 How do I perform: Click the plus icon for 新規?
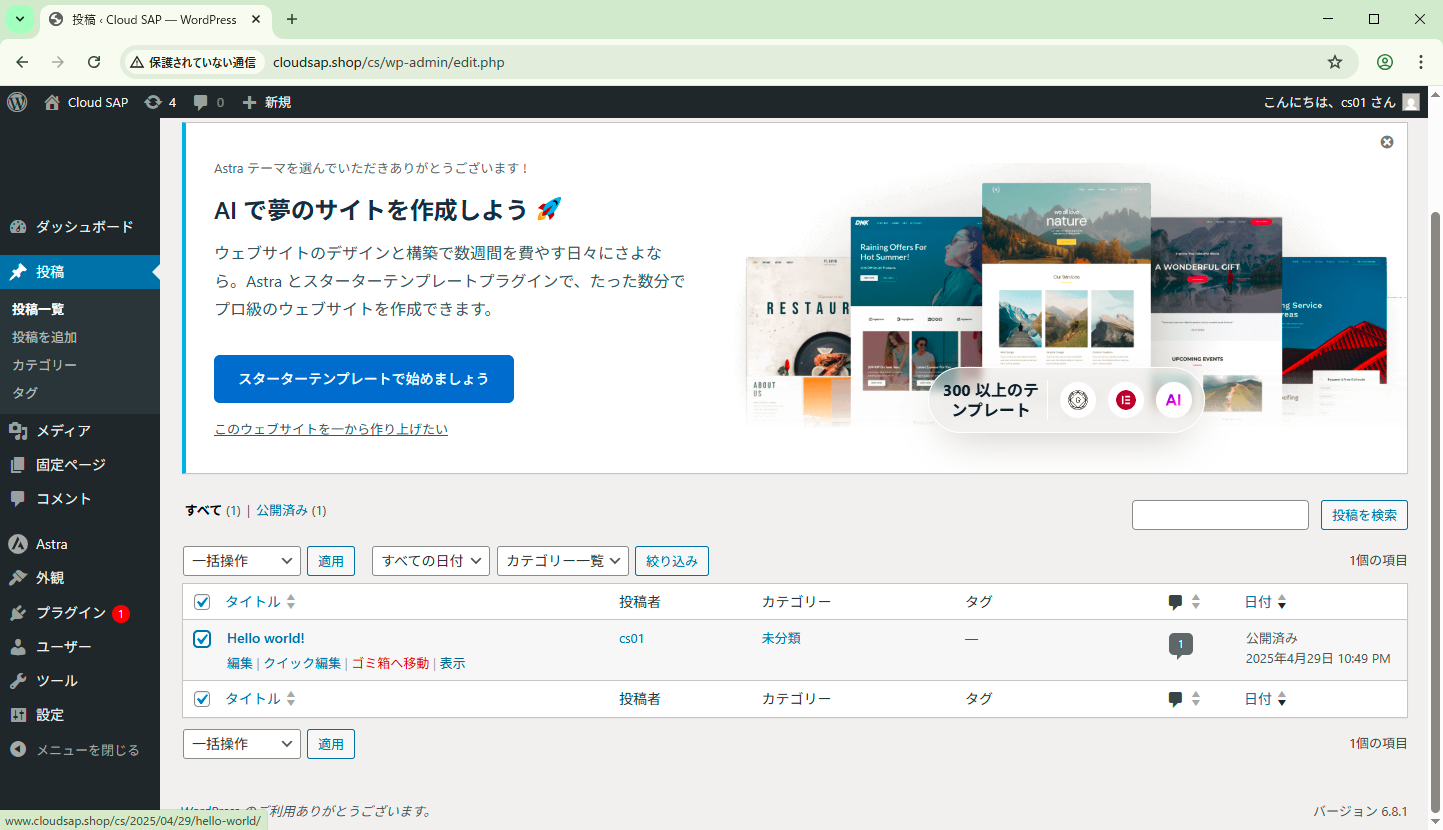pyautogui.click(x=250, y=102)
